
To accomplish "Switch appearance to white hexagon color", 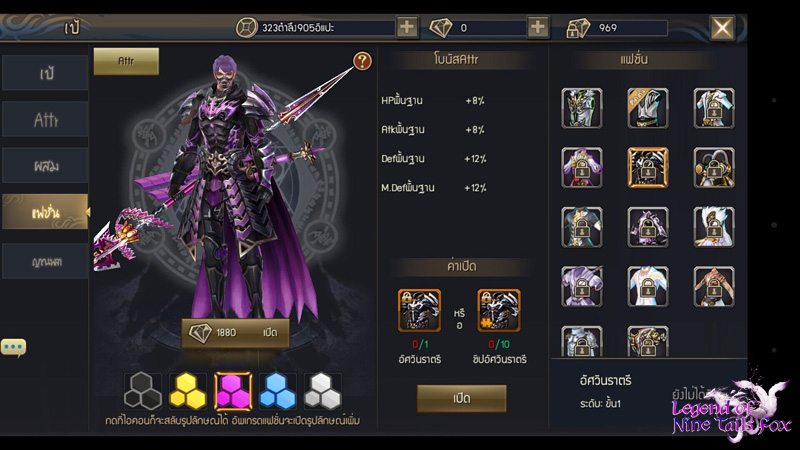I will tap(322, 391).
